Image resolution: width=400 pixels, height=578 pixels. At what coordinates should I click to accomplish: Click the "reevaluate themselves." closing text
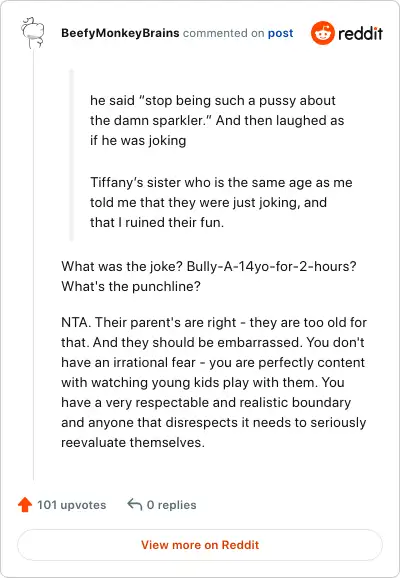(x=133, y=442)
